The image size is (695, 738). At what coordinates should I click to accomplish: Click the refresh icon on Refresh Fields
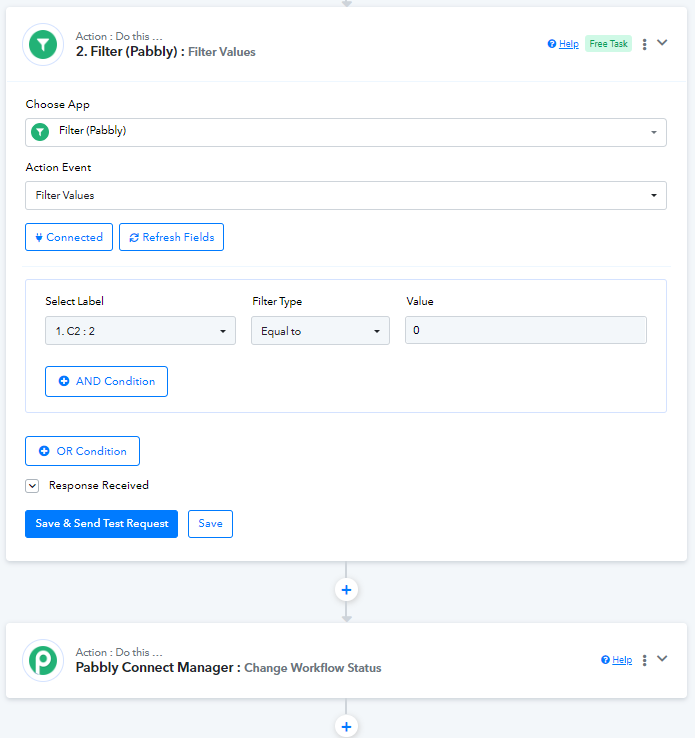(x=134, y=238)
